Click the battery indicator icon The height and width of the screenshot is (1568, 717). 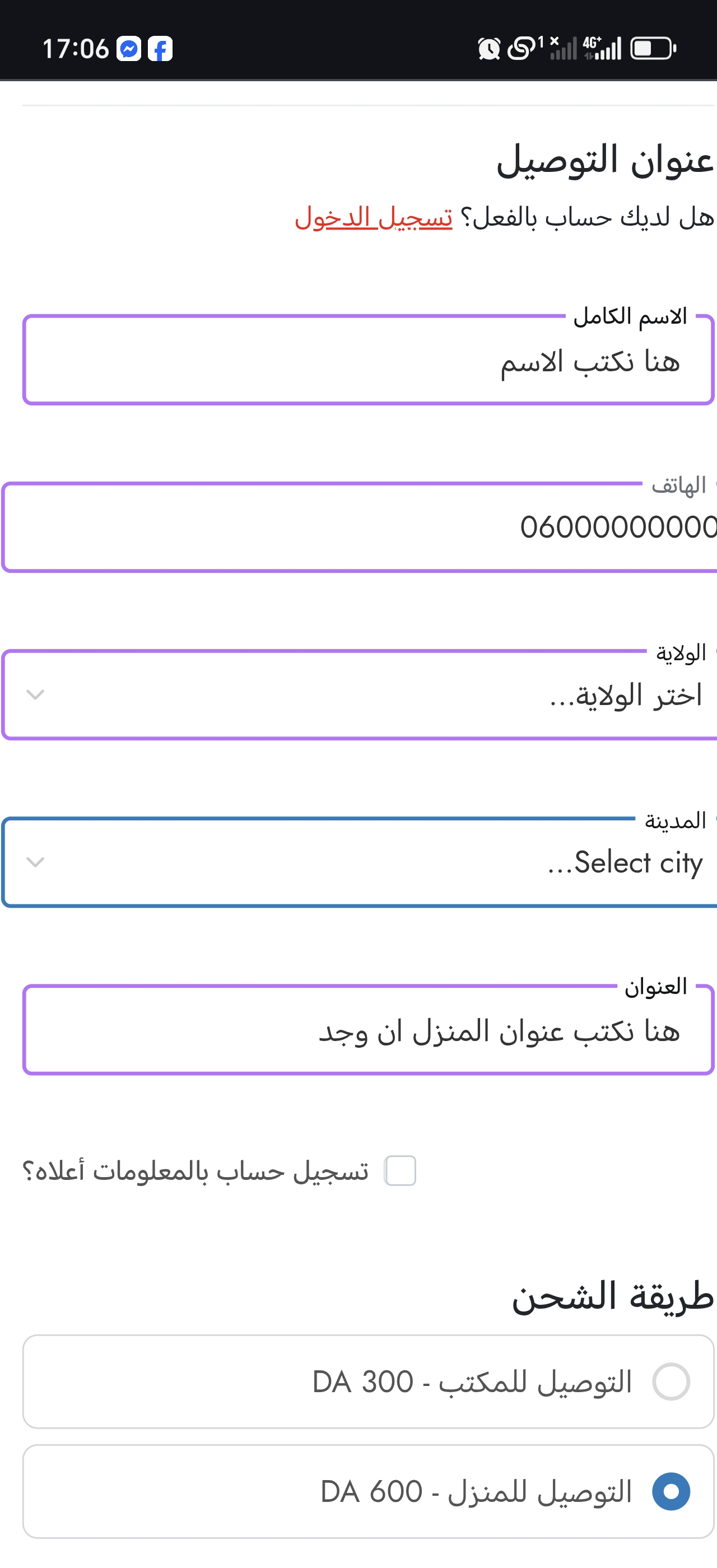651,48
